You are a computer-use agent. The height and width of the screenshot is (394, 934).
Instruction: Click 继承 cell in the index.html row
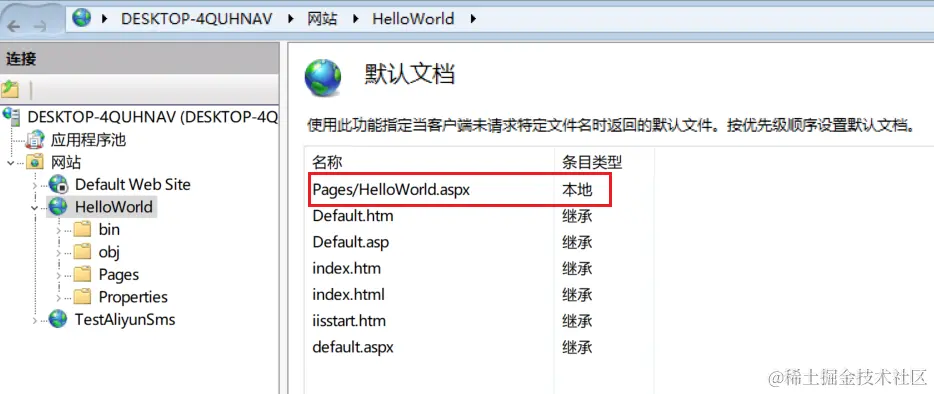577,294
